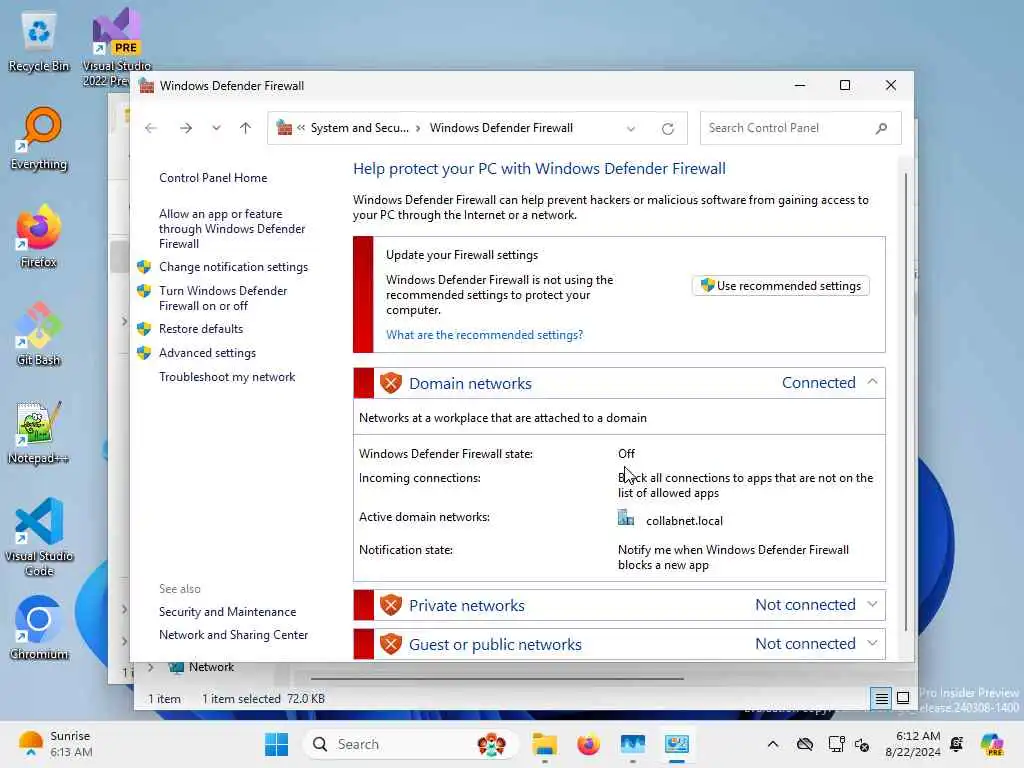Open Allow an app or feature link
This screenshot has height=768, width=1024.
coord(232,229)
